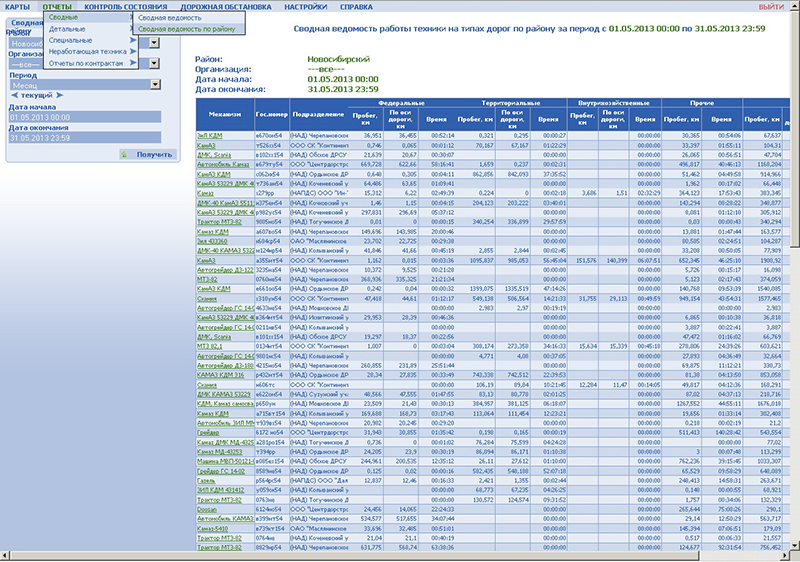The height and width of the screenshot is (562, 800).
Task: Open the СПРАВКА menu
Action: point(356,7)
